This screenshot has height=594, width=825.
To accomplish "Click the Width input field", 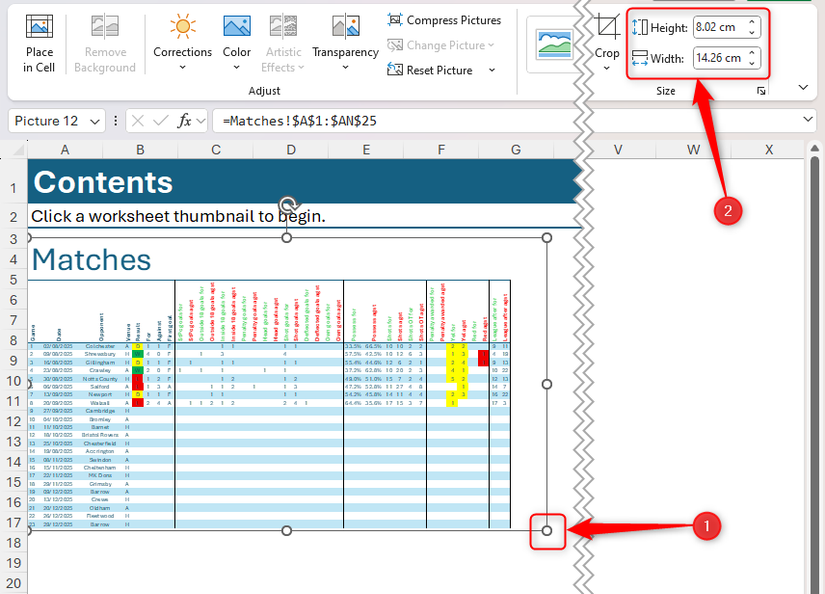I will pyautogui.click(x=718, y=58).
